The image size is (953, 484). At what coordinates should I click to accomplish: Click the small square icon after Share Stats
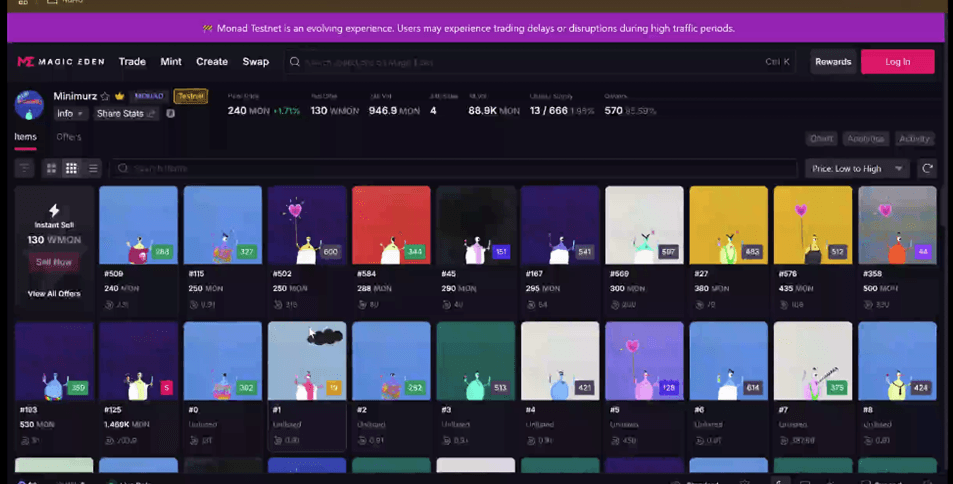170,113
